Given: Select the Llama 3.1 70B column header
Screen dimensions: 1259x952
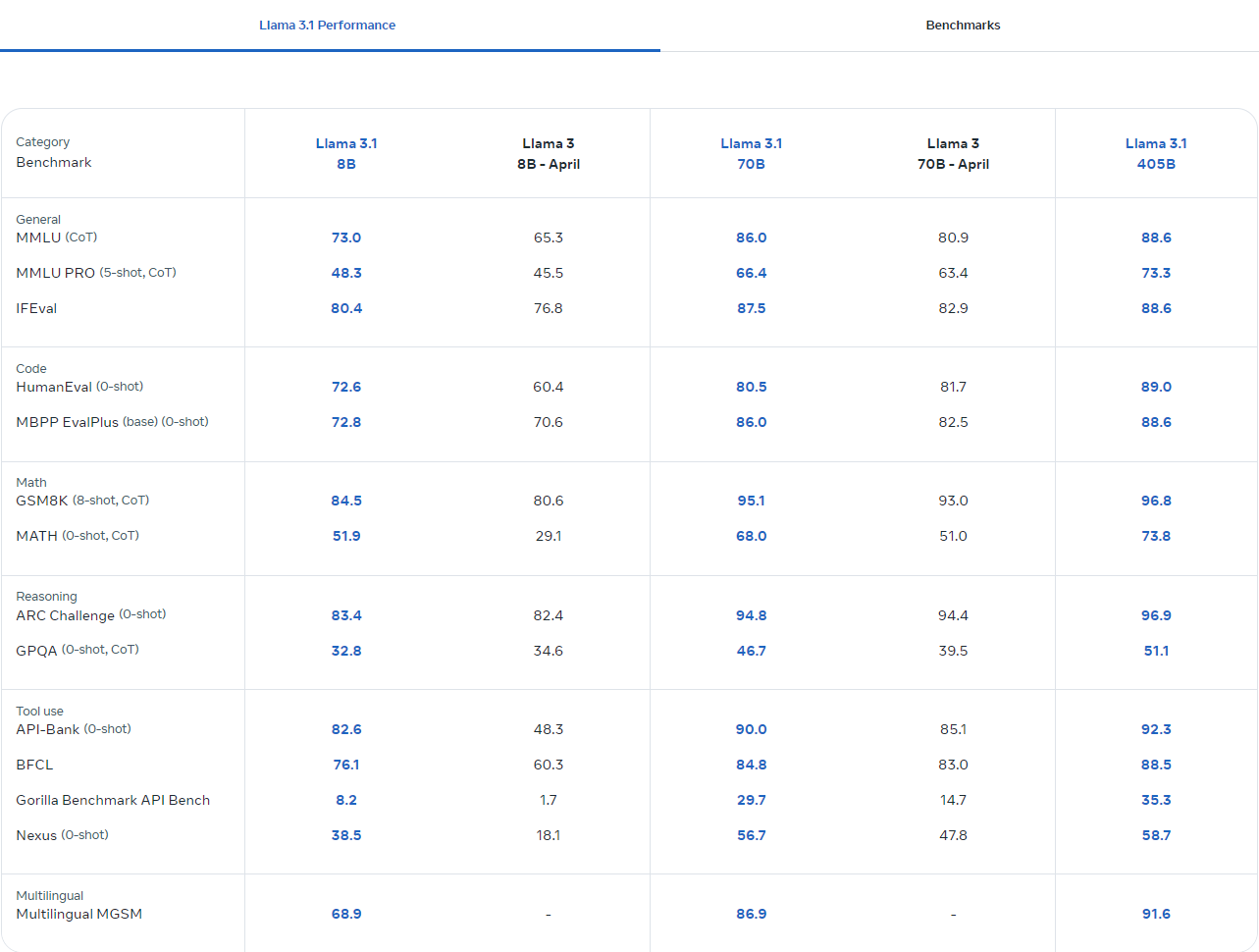Looking at the screenshot, I should click(752, 154).
